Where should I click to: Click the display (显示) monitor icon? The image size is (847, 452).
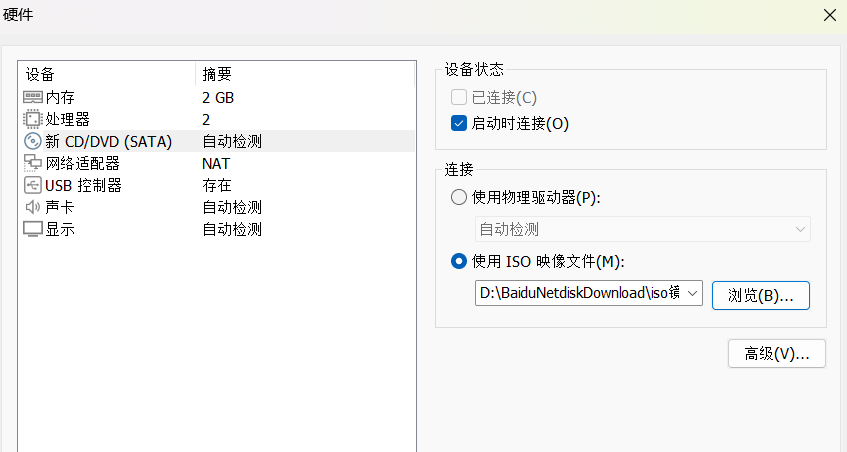(33, 229)
